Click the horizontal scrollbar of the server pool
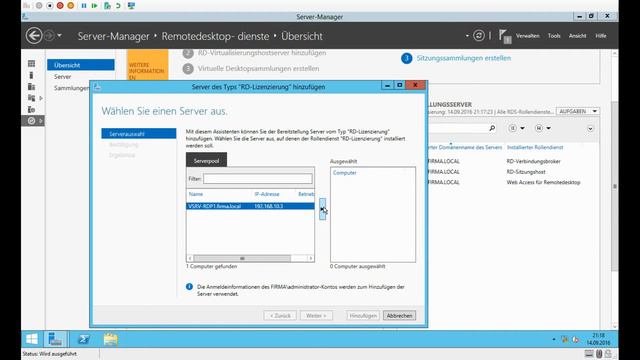This screenshot has width=640, height=360. (x=242, y=258)
